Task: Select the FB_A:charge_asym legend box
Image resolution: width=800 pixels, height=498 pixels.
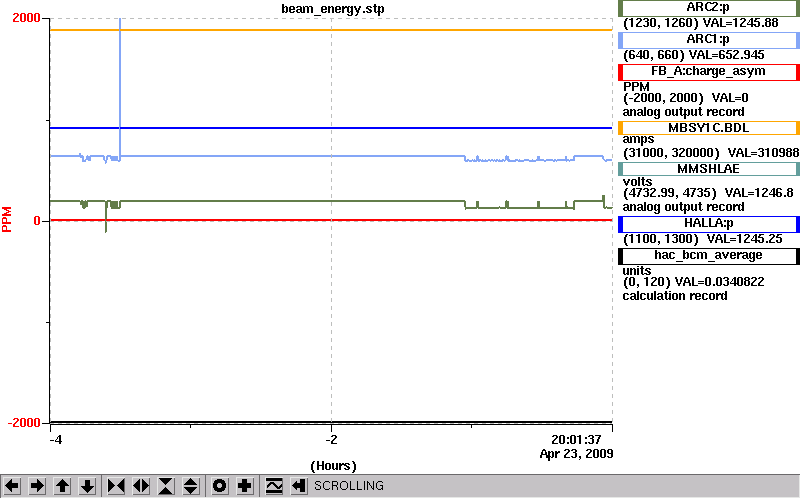Action: click(x=708, y=72)
